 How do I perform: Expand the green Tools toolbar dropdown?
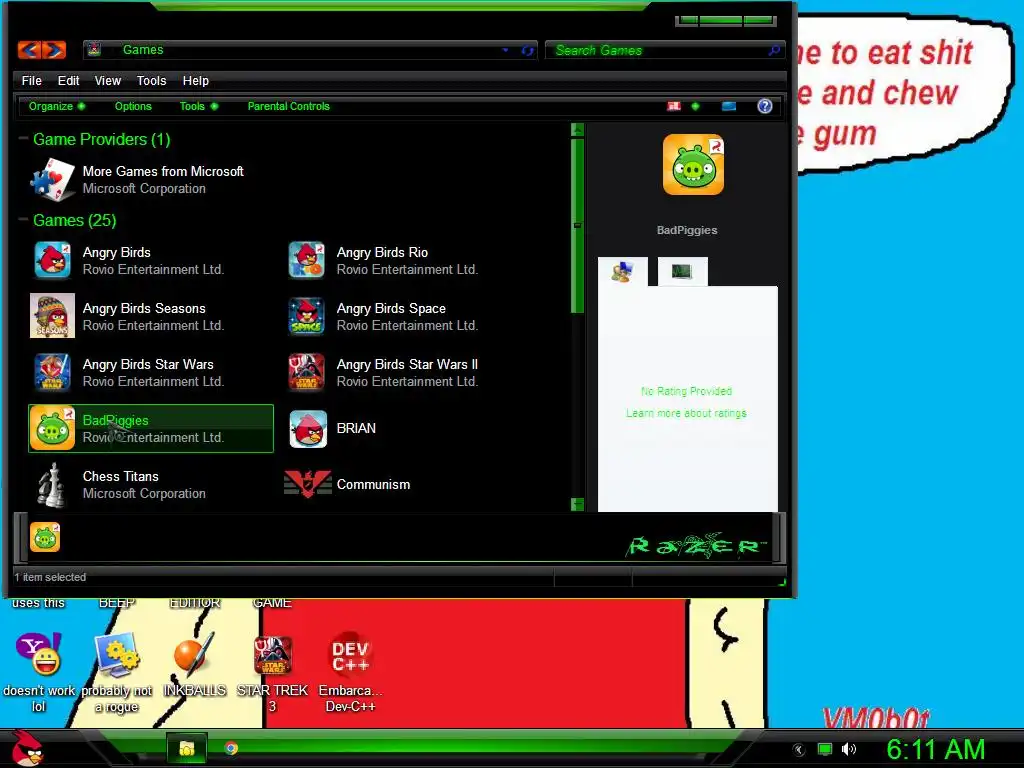pos(199,106)
